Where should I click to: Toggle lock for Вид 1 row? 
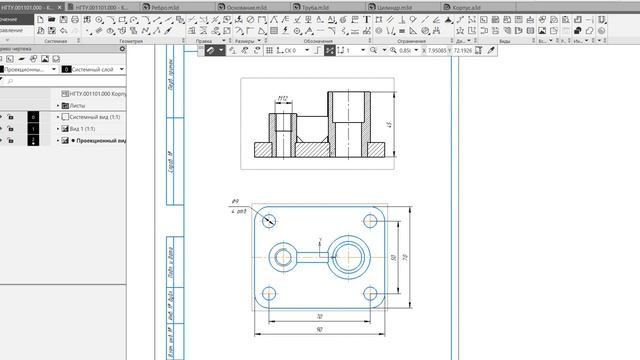(x=10, y=129)
